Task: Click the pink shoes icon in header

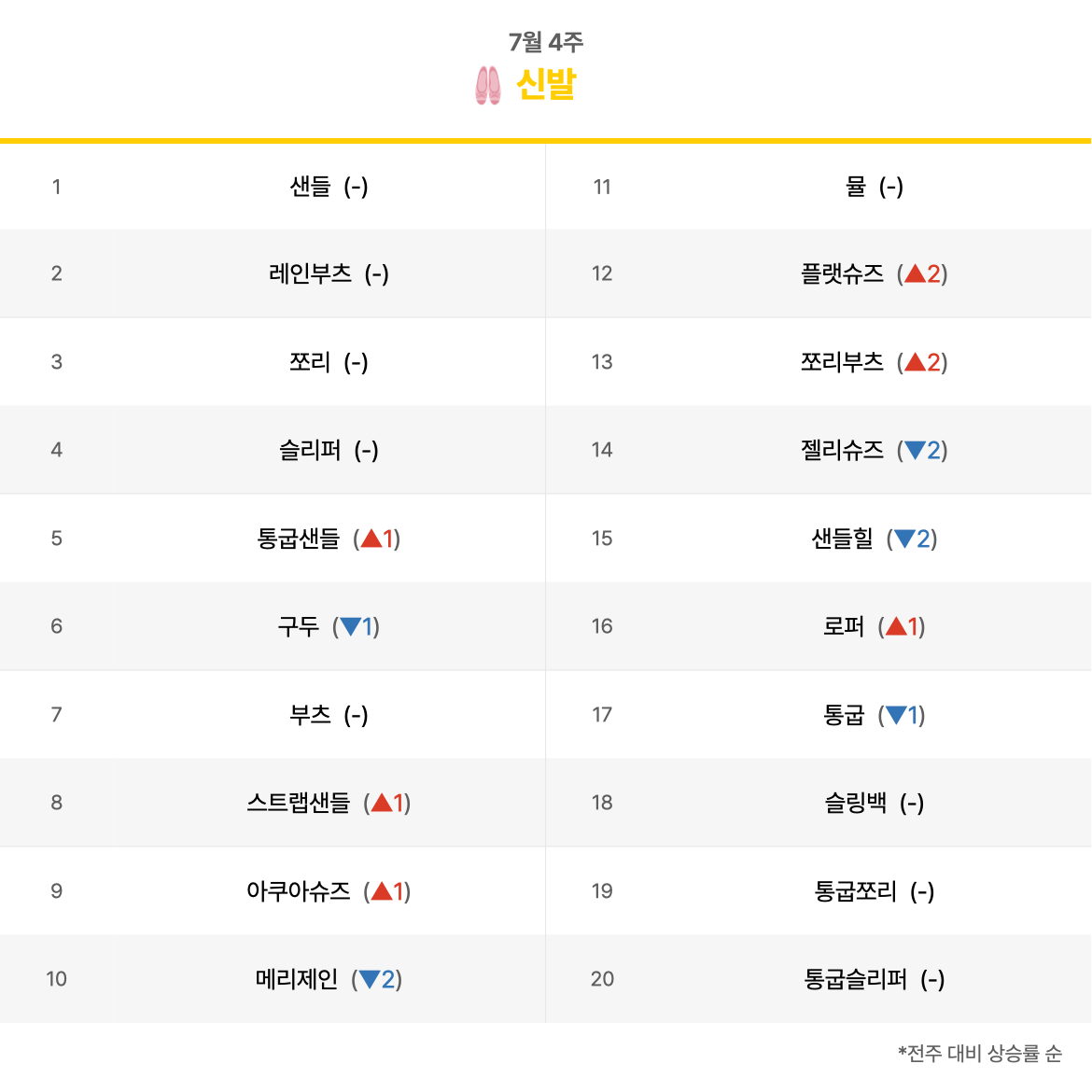Action: click(487, 86)
